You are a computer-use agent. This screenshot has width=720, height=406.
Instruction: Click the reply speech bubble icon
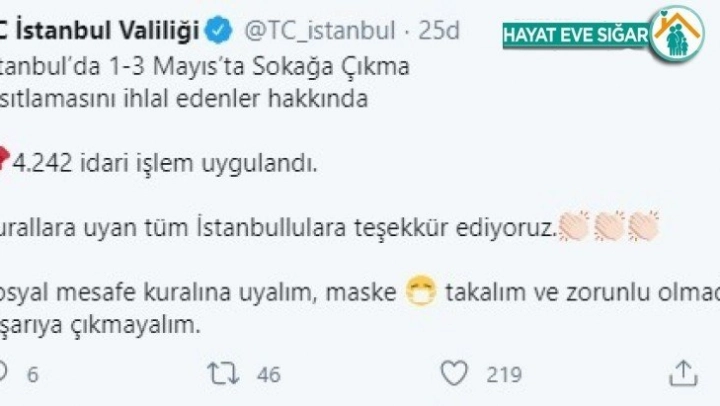click(x=3, y=374)
